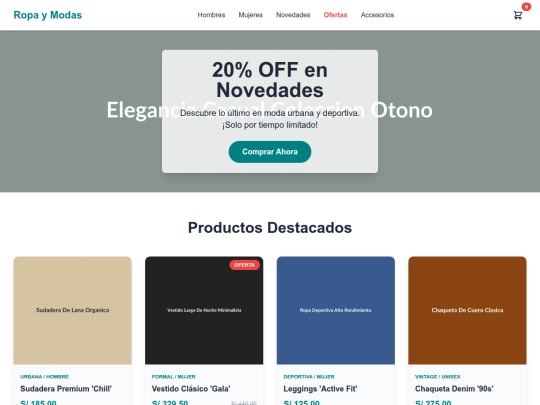Image resolution: width=540 pixels, height=405 pixels.
Task: Click the Ropa y Modas logo
Action: (x=48, y=15)
